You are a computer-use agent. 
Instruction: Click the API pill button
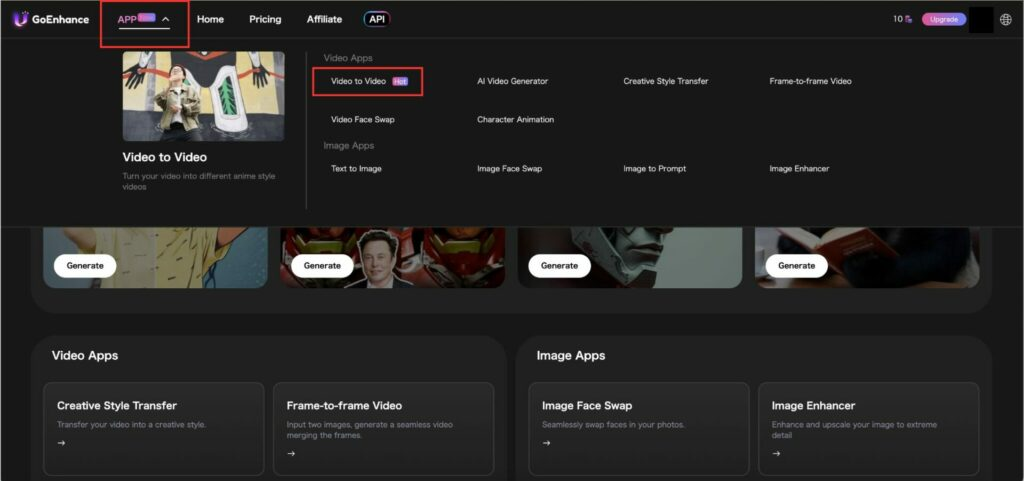(x=376, y=19)
